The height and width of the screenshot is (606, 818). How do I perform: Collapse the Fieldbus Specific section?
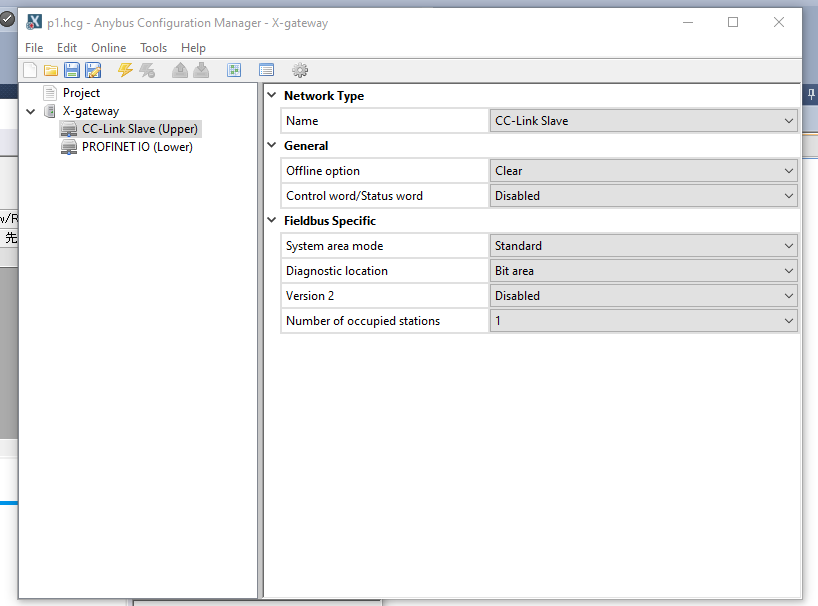272,221
